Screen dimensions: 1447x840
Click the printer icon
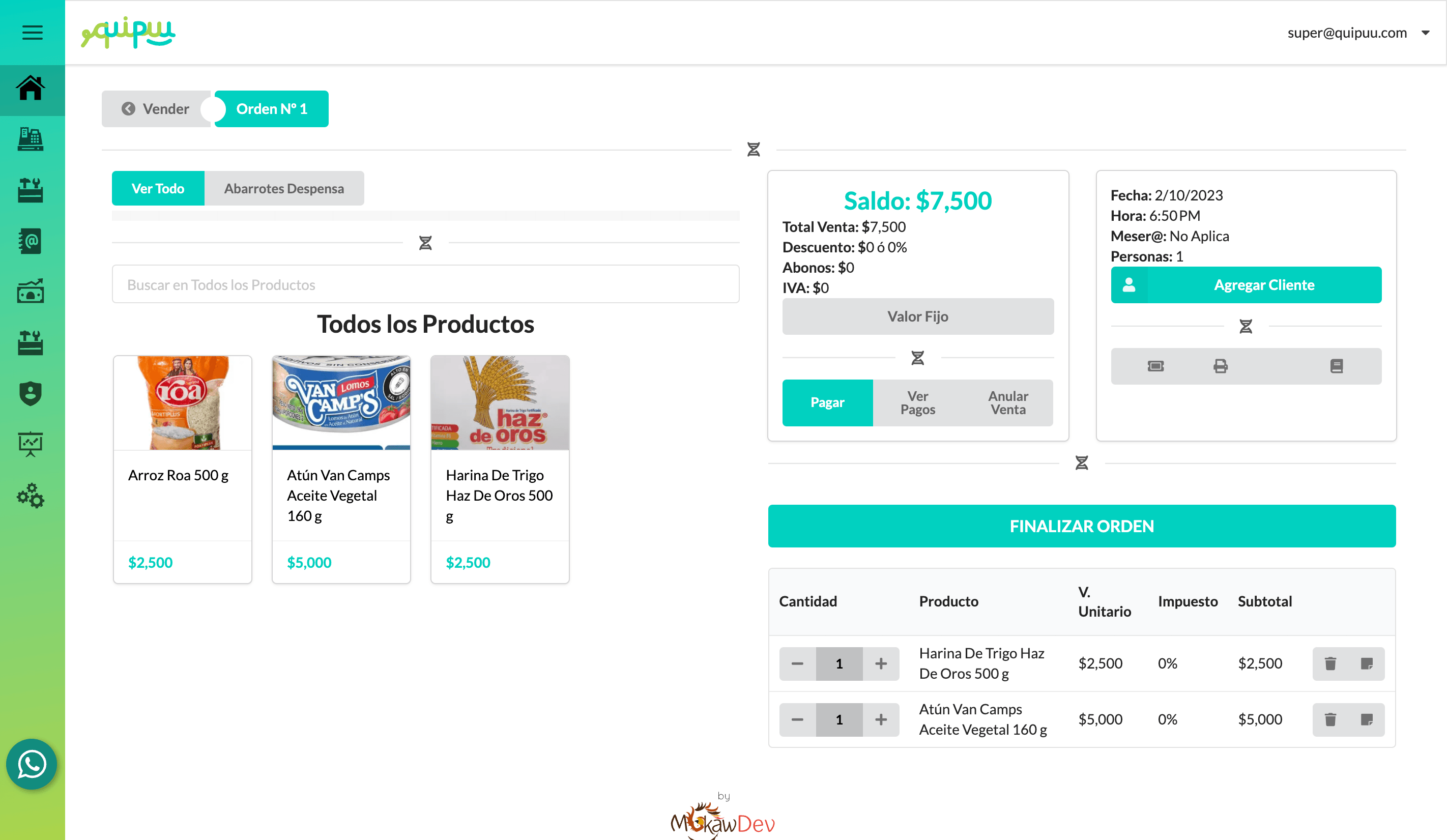pos(1220,366)
